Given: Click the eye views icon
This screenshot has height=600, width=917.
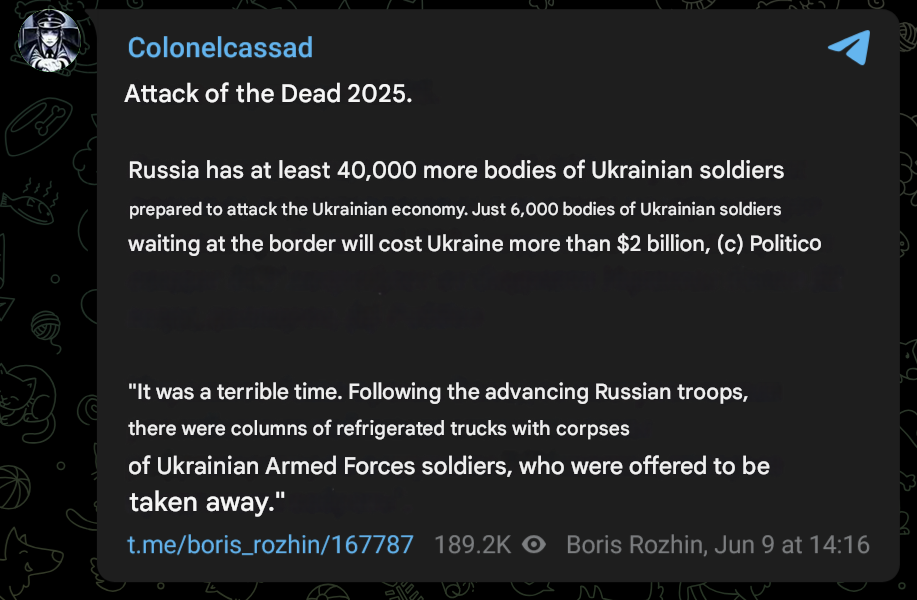Looking at the screenshot, I should point(534,545).
